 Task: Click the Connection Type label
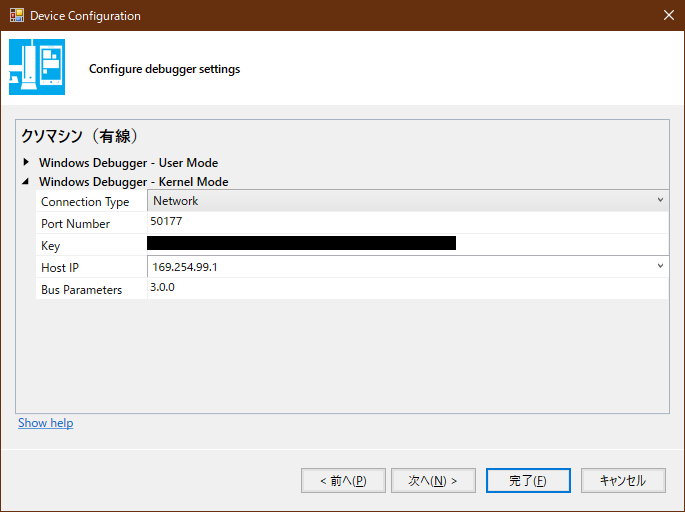pyautogui.click(x=85, y=202)
